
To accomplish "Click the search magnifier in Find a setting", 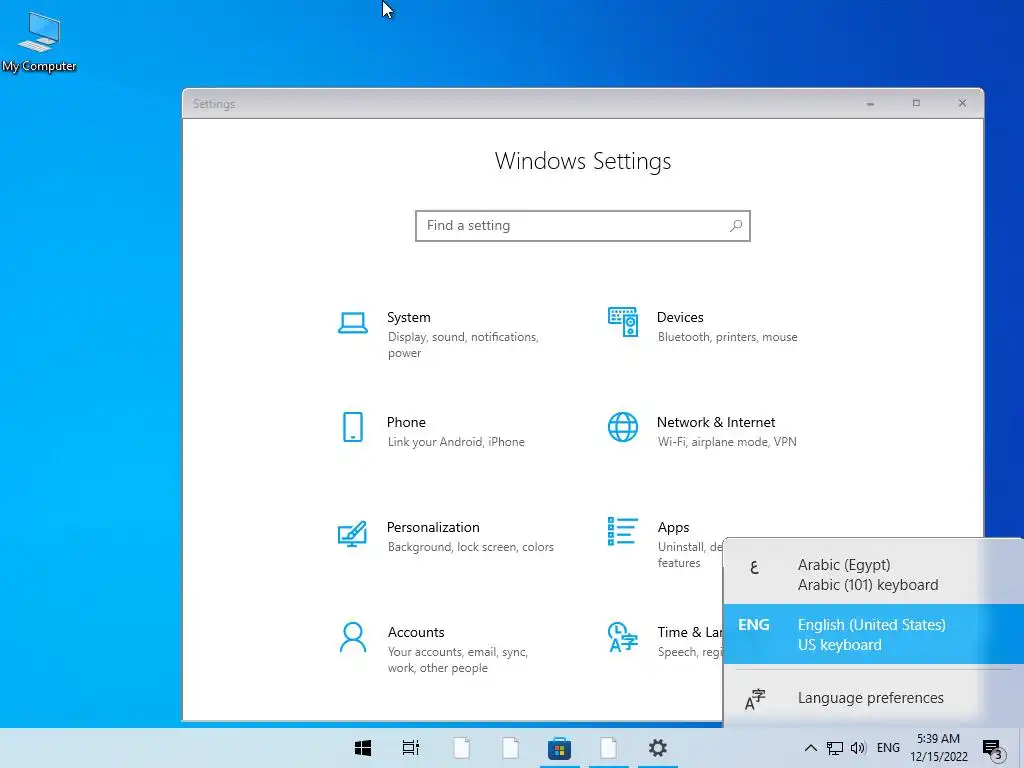I will coord(736,225).
